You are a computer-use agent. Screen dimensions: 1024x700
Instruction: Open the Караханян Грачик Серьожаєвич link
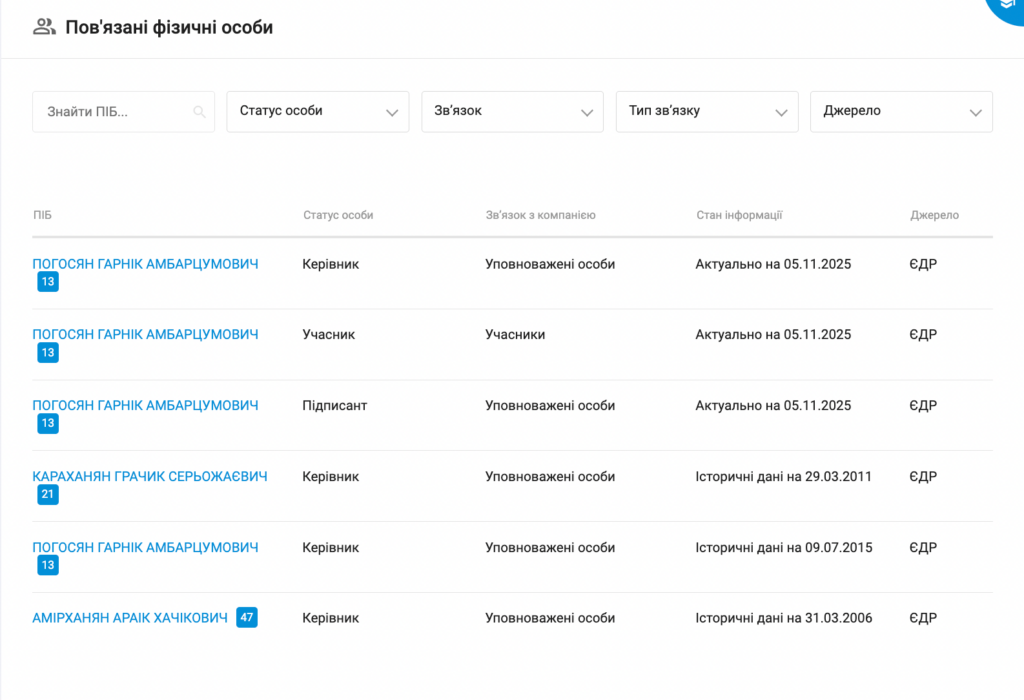(150, 477)
